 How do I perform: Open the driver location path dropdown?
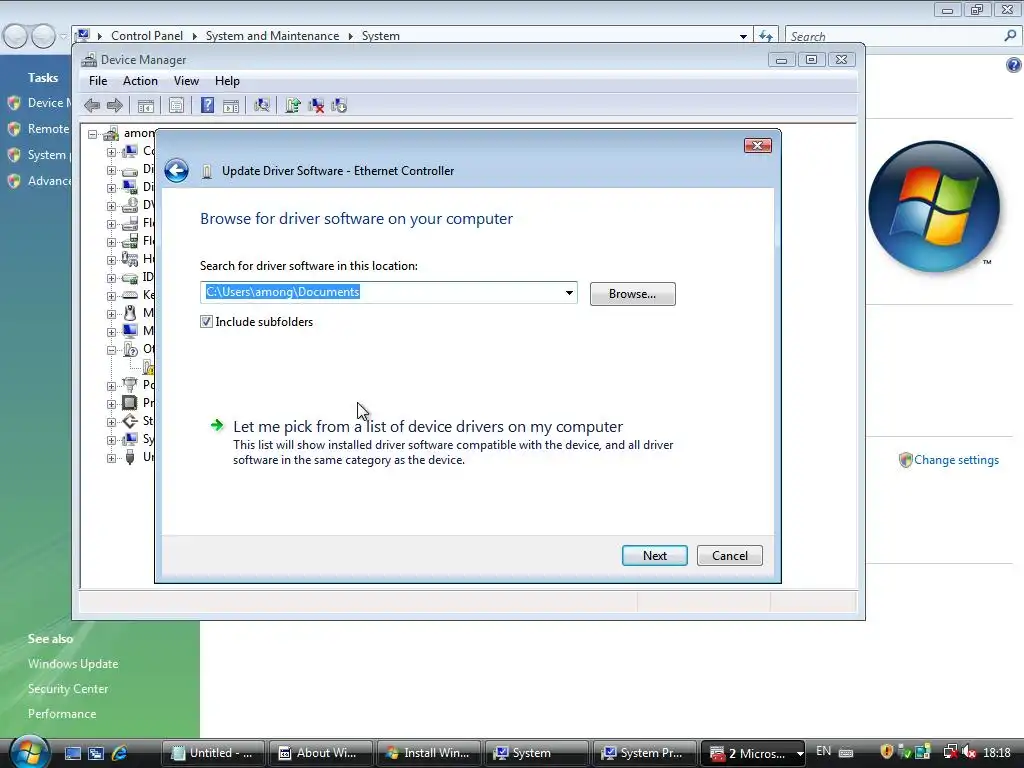pos(569,293)
